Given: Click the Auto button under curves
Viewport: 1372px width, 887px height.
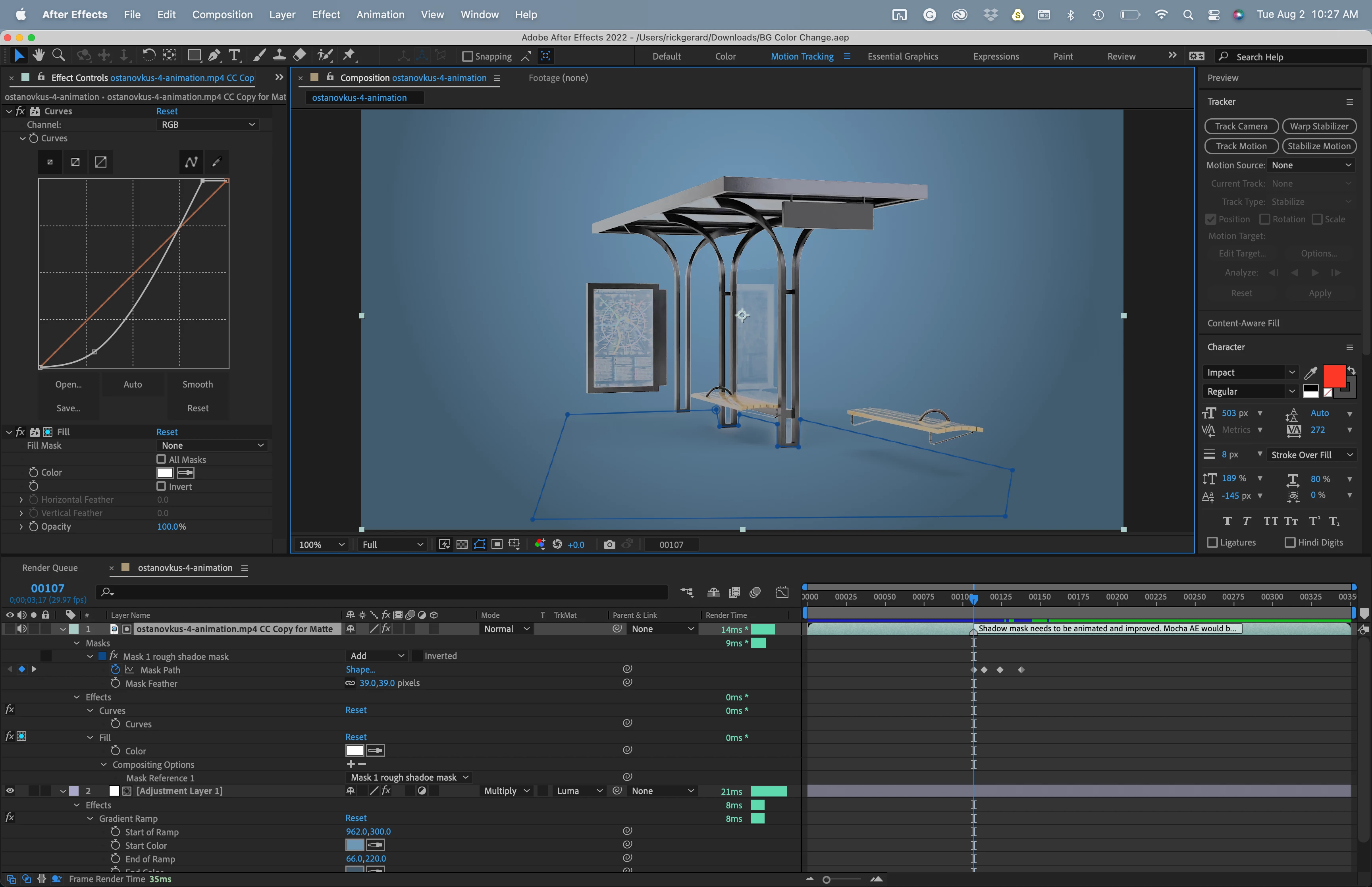Looking at the screenshot, I should (x=133, y=384).
